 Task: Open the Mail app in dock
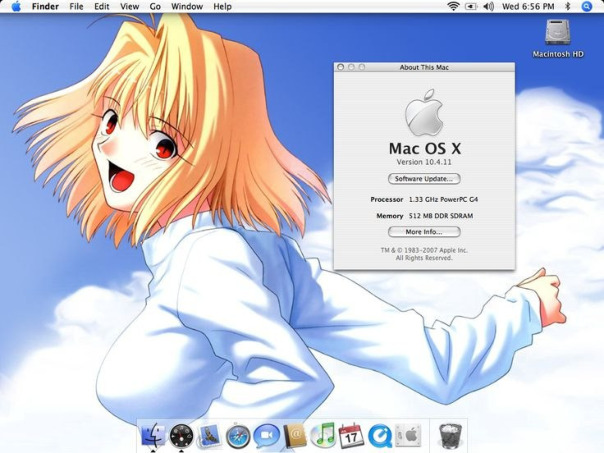coord(210,435)
